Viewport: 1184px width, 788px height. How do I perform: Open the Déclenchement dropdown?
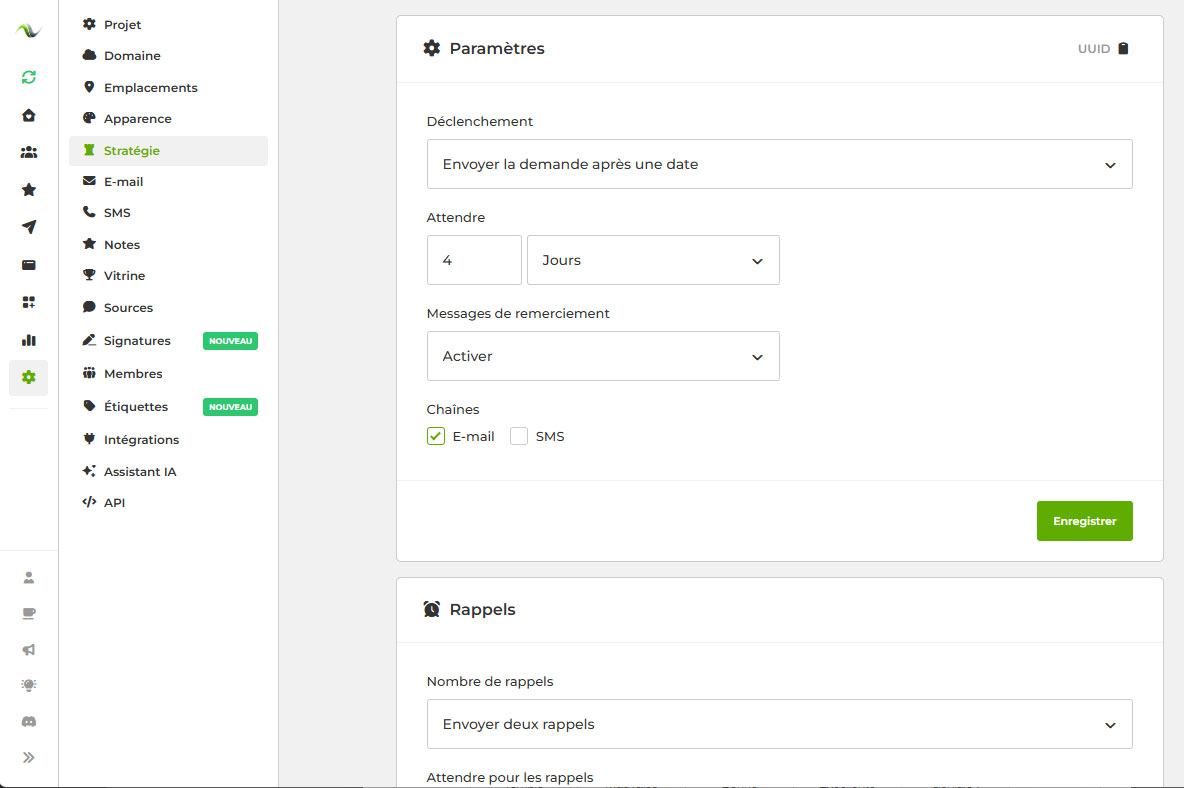pyautogui.click(x=779, y=164)
